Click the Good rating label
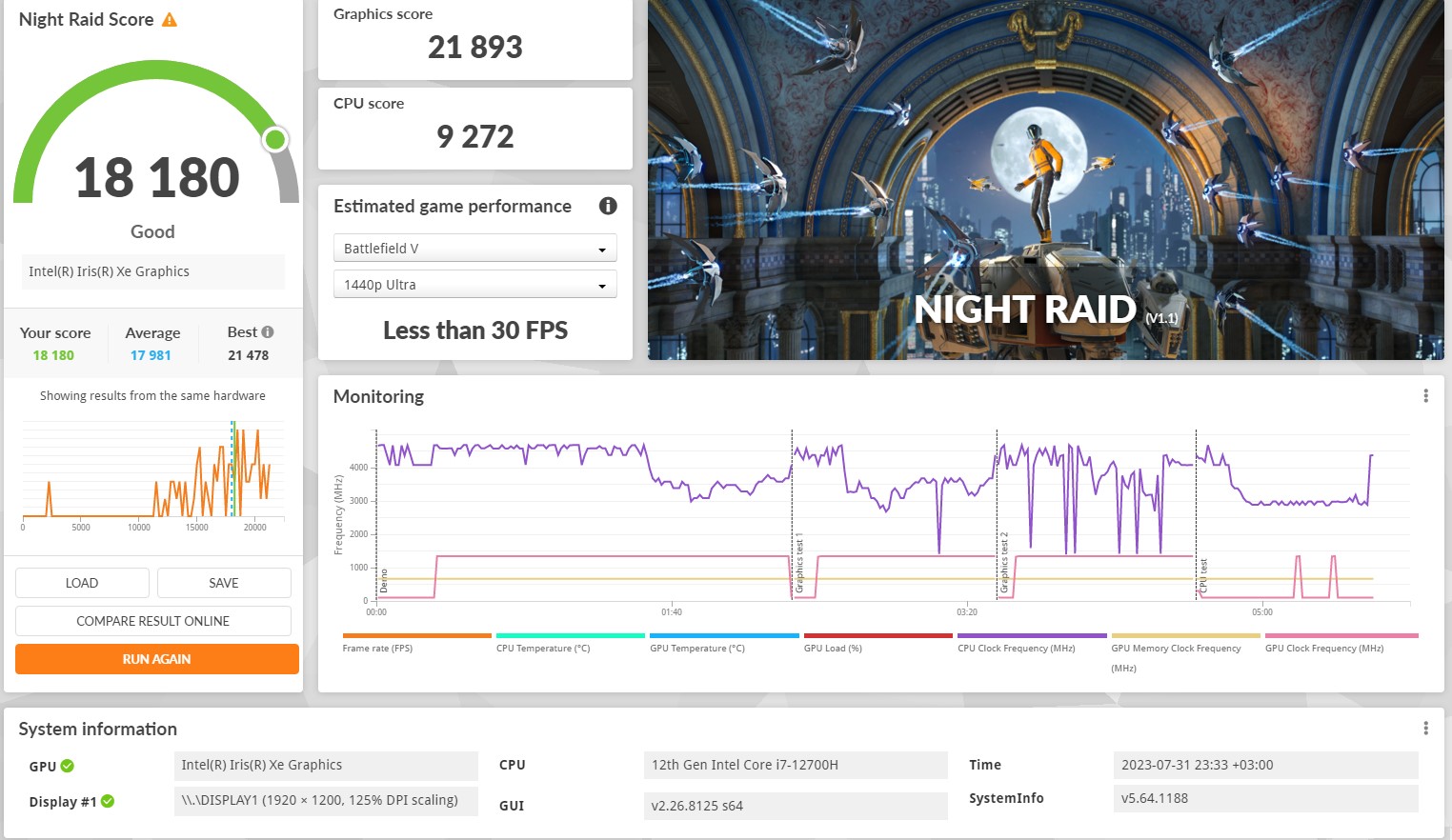1452x840 pixels. coord(152,231)
